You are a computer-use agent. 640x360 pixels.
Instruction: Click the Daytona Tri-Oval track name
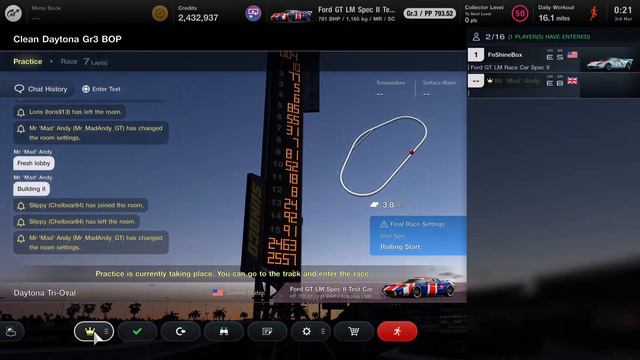click(44, 293)
